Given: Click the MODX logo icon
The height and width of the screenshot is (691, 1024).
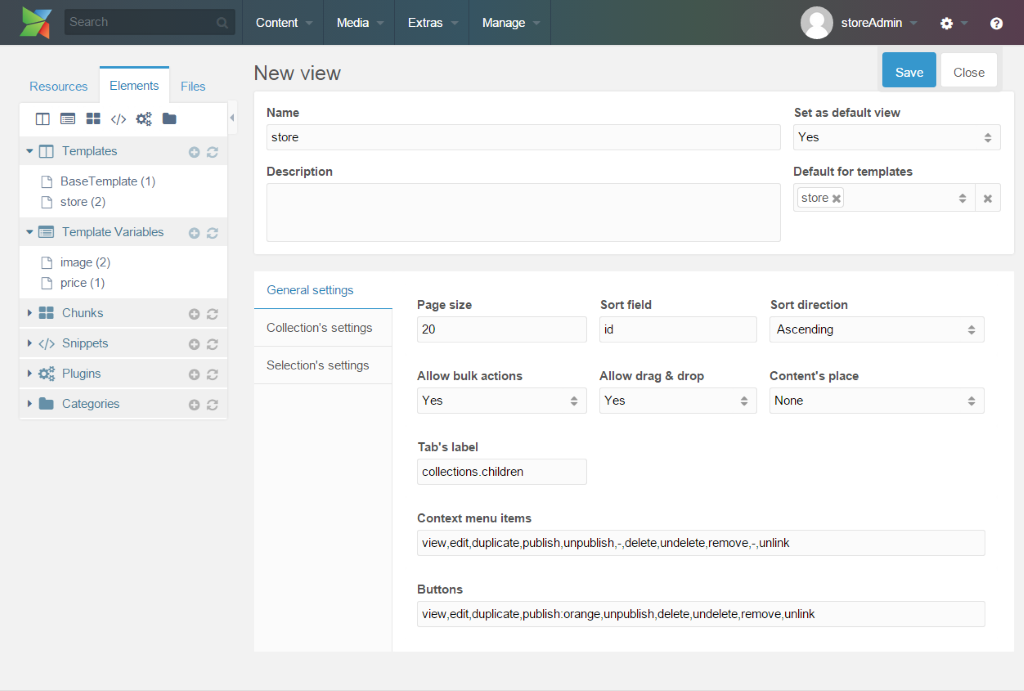Looking at the screenshot, I should [35, 22].
